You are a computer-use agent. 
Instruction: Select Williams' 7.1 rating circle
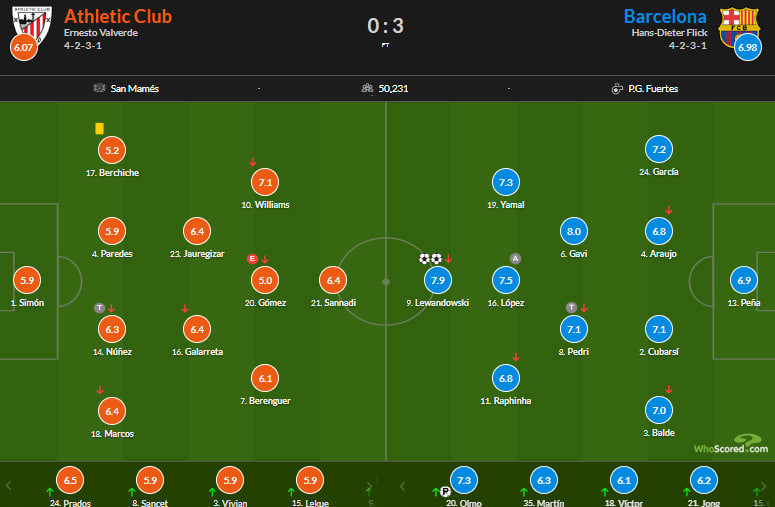265,182
